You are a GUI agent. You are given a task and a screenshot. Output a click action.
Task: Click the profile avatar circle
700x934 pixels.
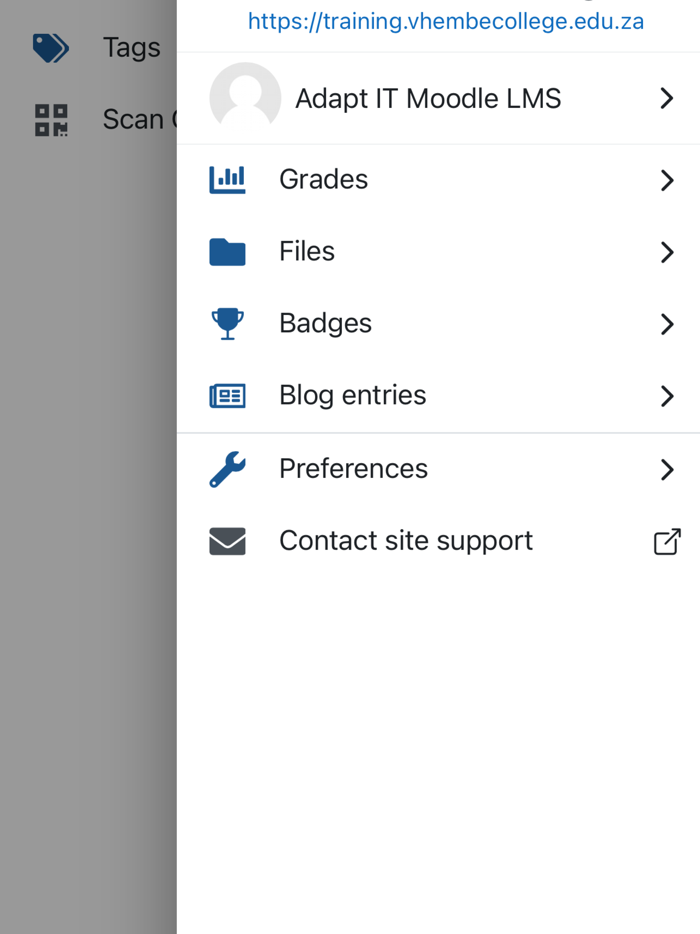[244, 98]
